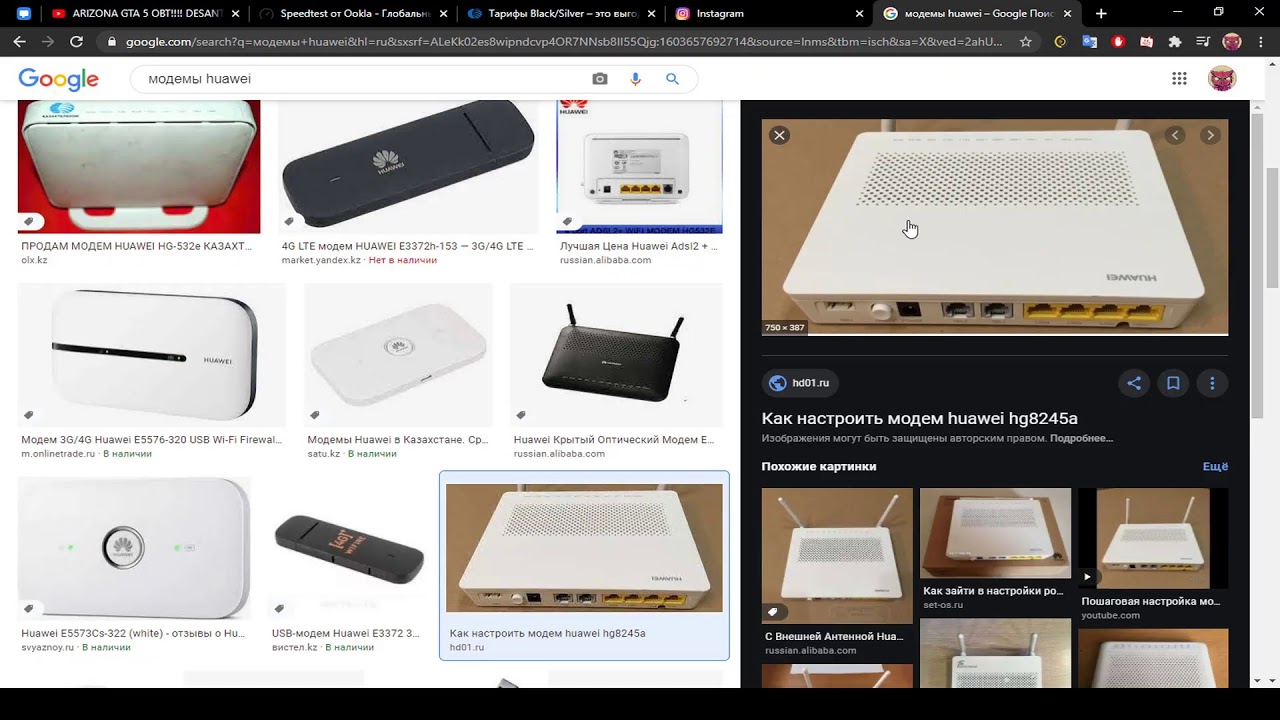Click Ещё next to Похожие картинки
The height and width of the screenshot is (720, 1280).
tap(1215, 467)
